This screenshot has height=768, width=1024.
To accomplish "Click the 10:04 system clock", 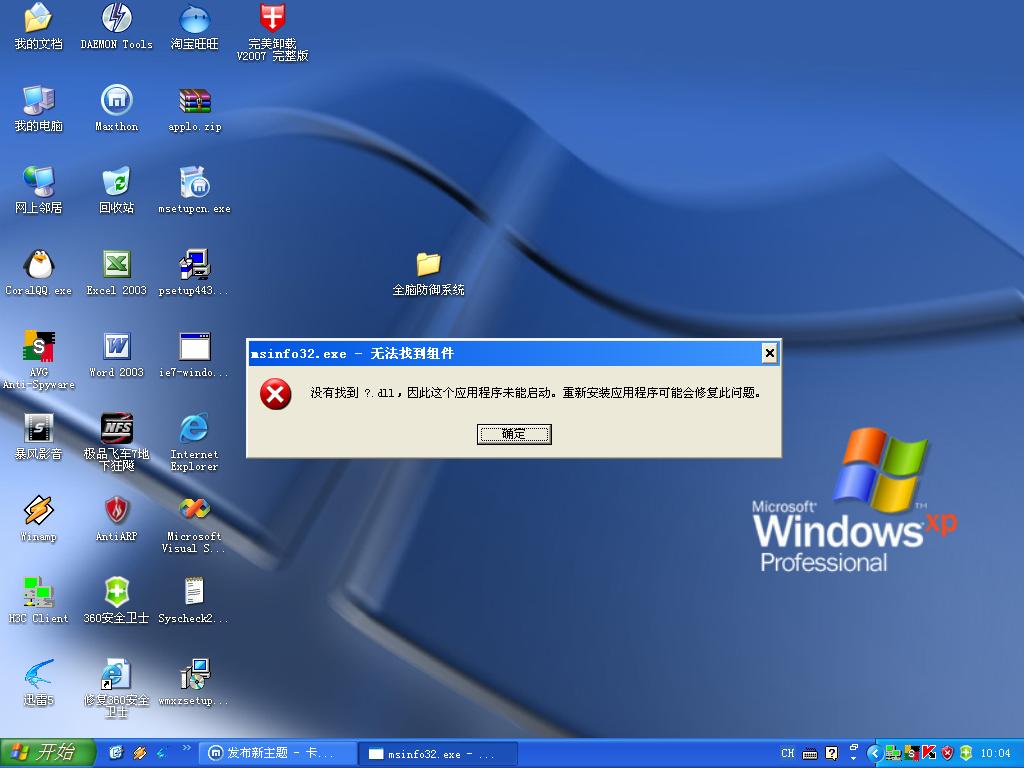I will point(995,754).
